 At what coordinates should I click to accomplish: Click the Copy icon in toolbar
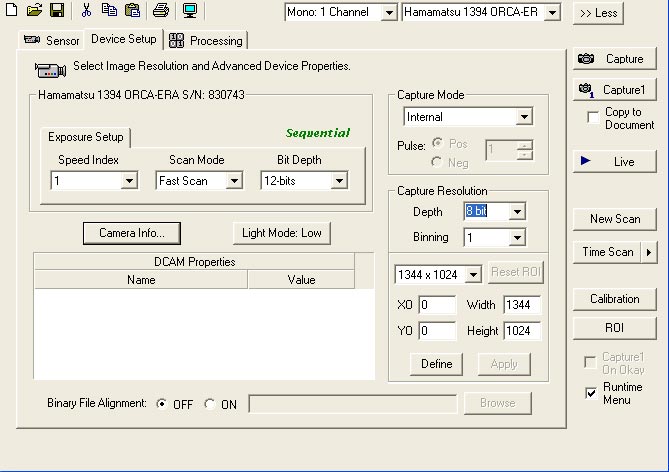(109, 11)
